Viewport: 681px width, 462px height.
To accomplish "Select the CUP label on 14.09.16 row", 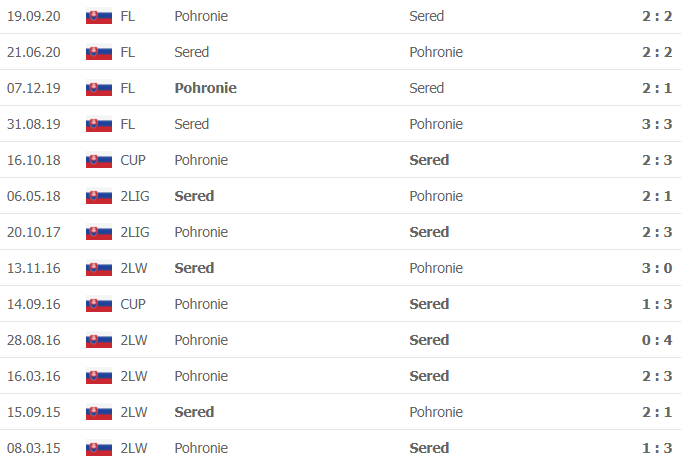I will (x=133, y=304).
